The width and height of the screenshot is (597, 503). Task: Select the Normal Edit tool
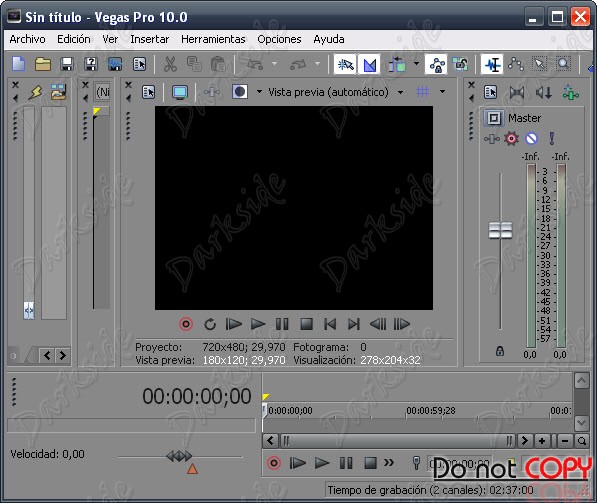(492, 64)
